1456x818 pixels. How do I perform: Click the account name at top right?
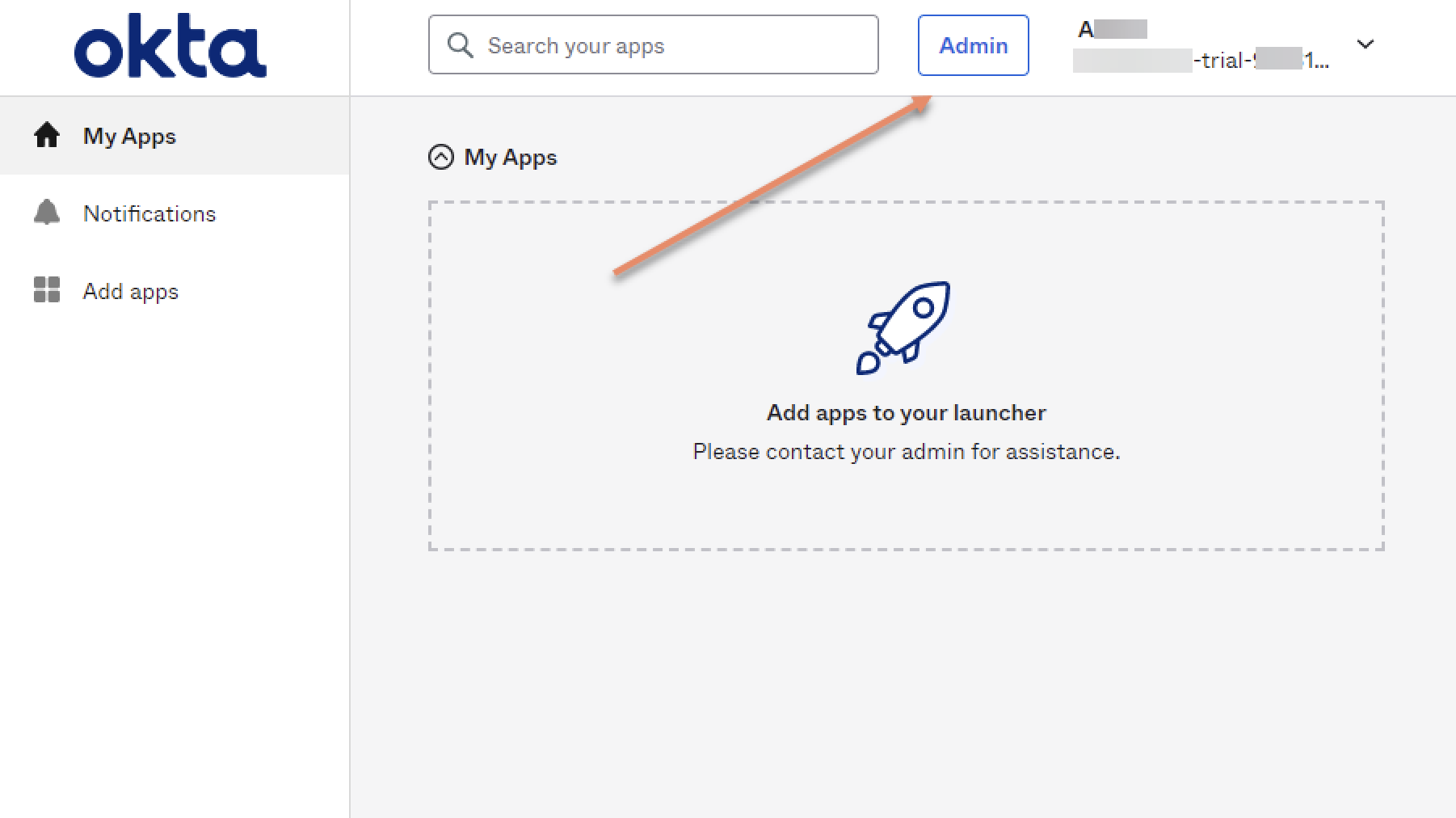[x=1112, y=30]
